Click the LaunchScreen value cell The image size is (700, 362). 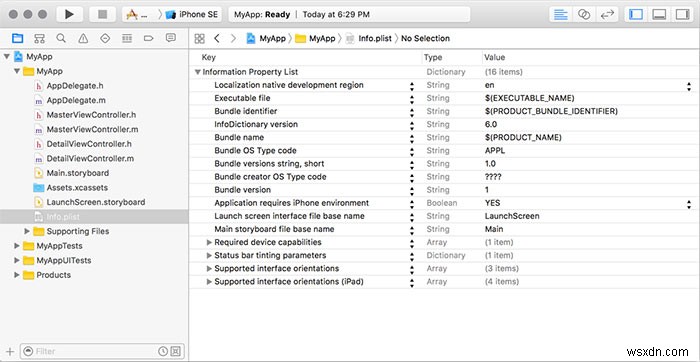tap(512, 216)
